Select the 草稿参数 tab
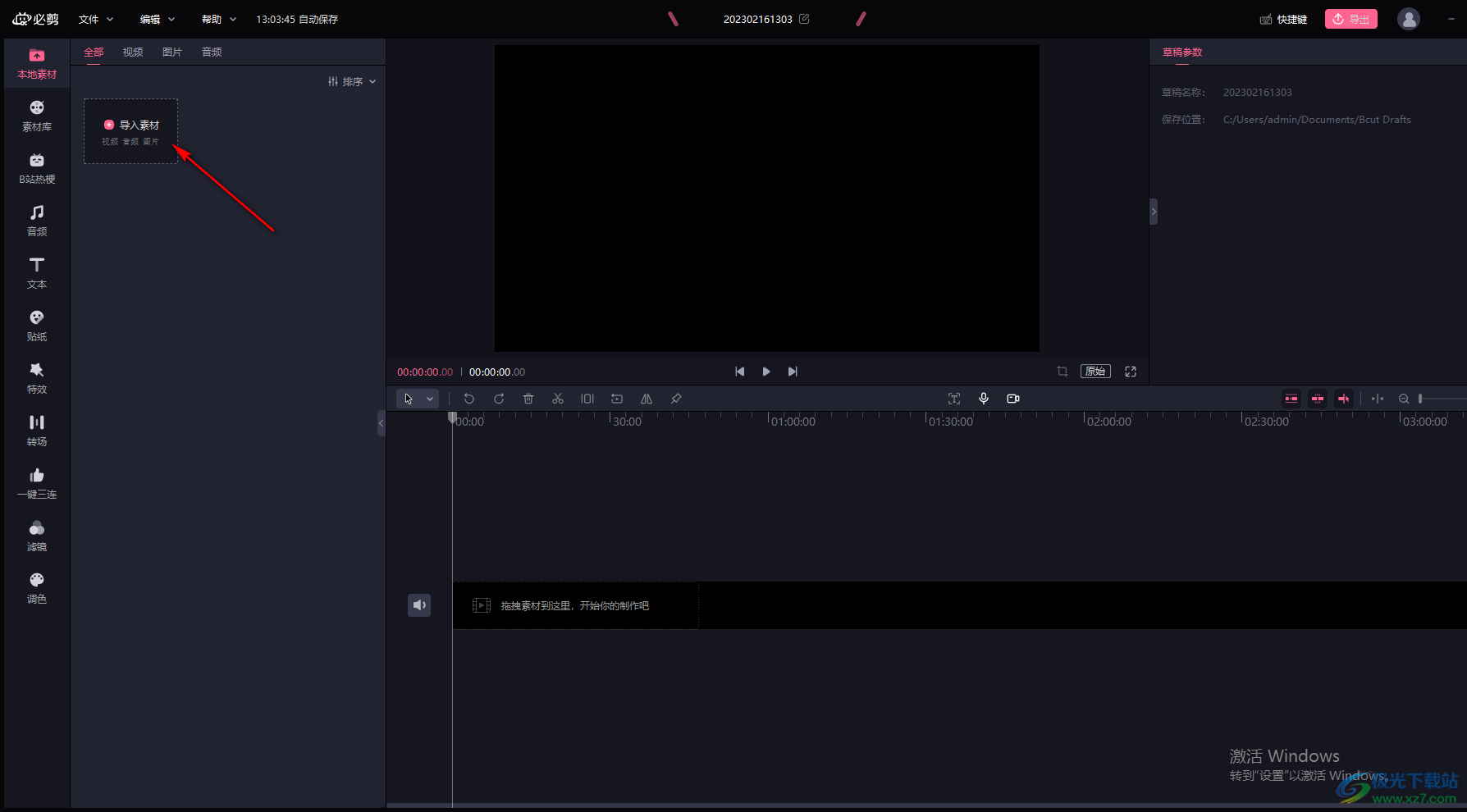1467x812 pixels. (1182, 52)
